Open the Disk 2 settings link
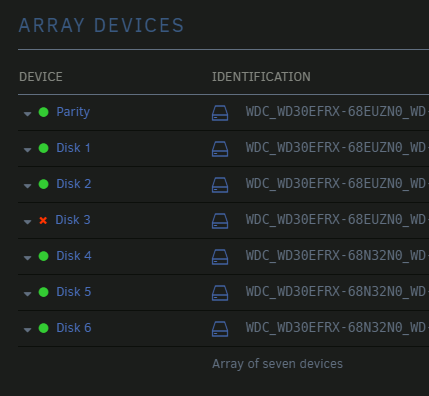The height and width of the screenshot is (396, 429). click(74, 184)
